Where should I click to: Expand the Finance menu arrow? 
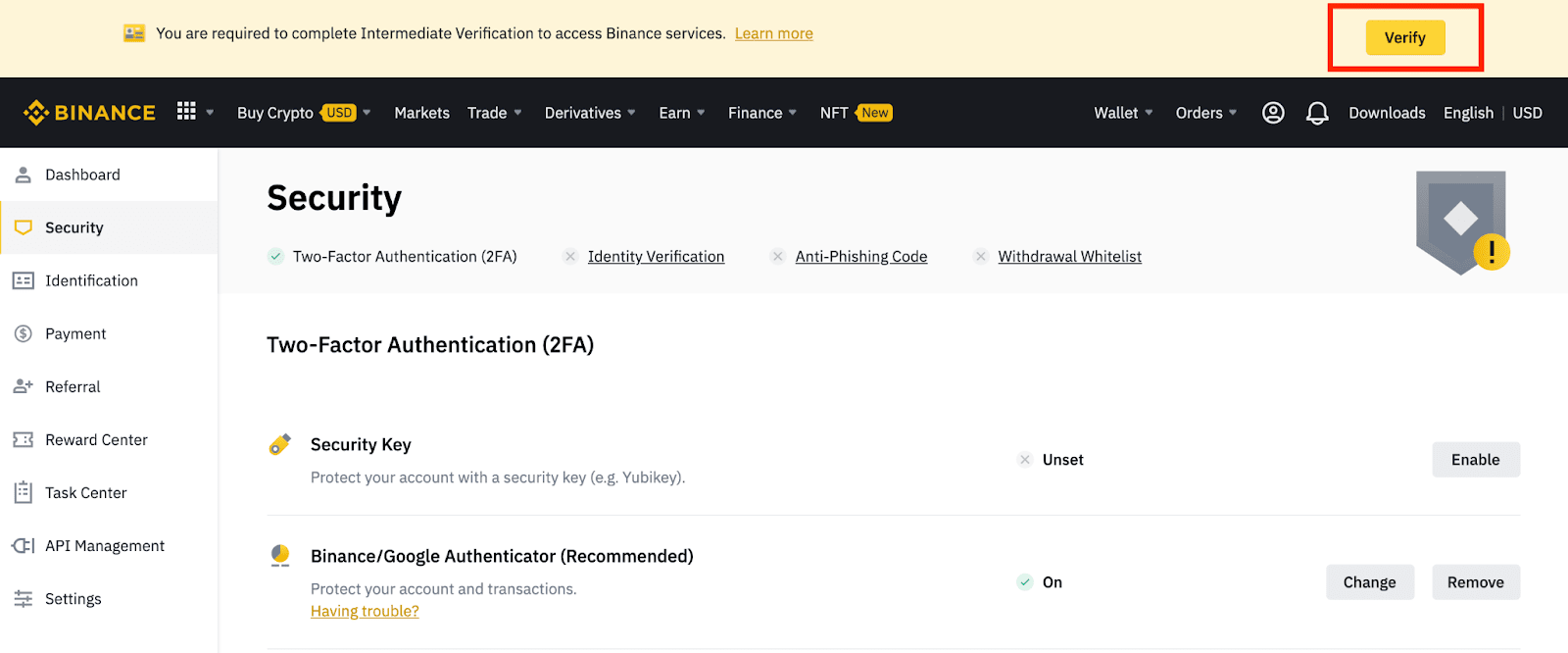tap(793, 113)
